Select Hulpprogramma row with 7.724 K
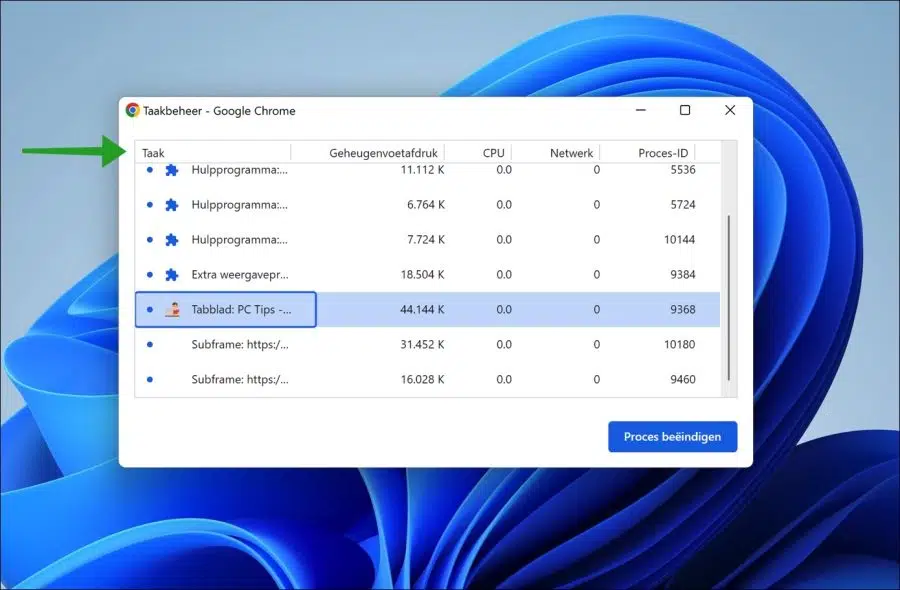This screenshot has height=590, width=900. click(x=428, y=239)
